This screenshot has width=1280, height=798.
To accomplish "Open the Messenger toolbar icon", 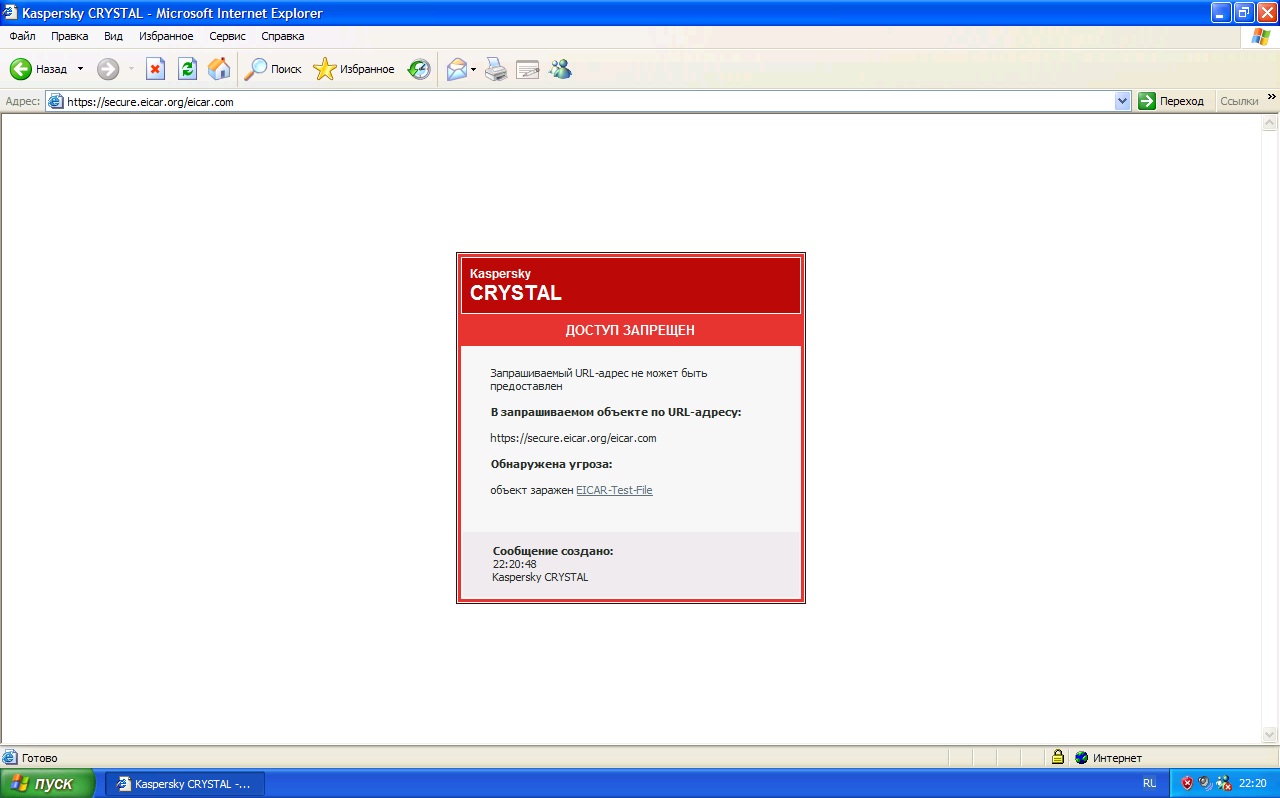I will [560, 69].
